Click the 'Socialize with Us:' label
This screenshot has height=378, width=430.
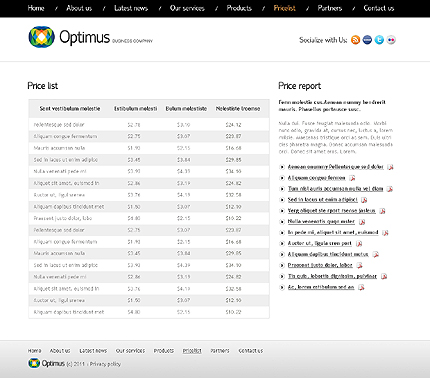point(323,40)
